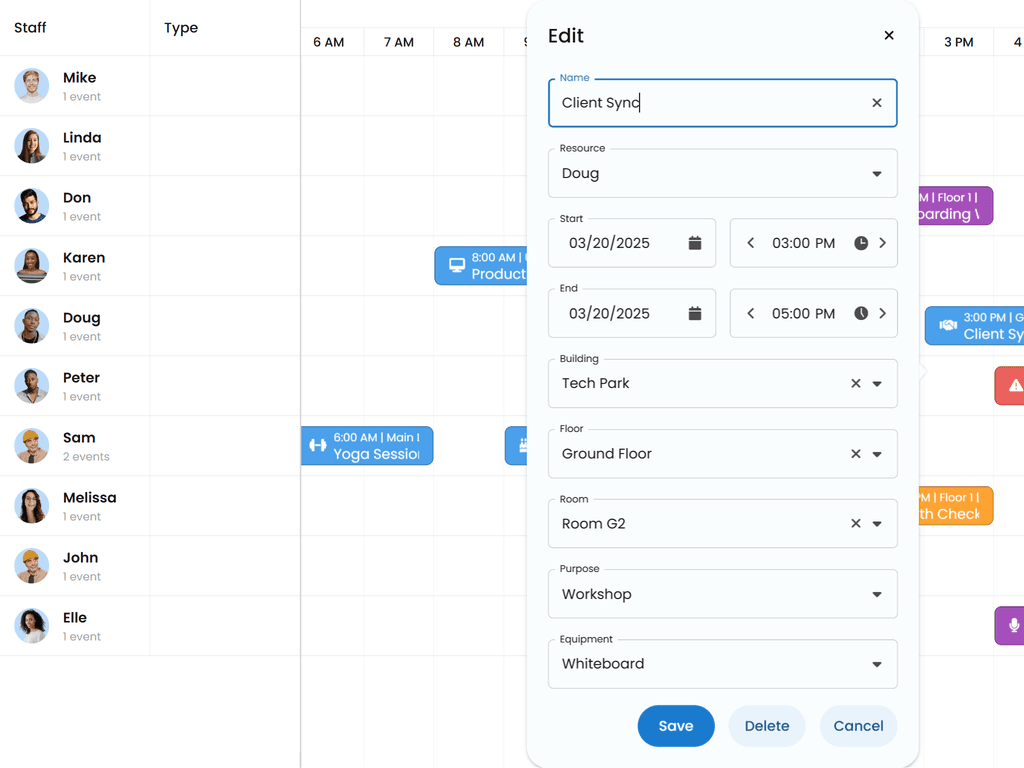Open the Resource dropdown showing Doug
This screenshot has height=768, width=1024.
pos(878,173)
